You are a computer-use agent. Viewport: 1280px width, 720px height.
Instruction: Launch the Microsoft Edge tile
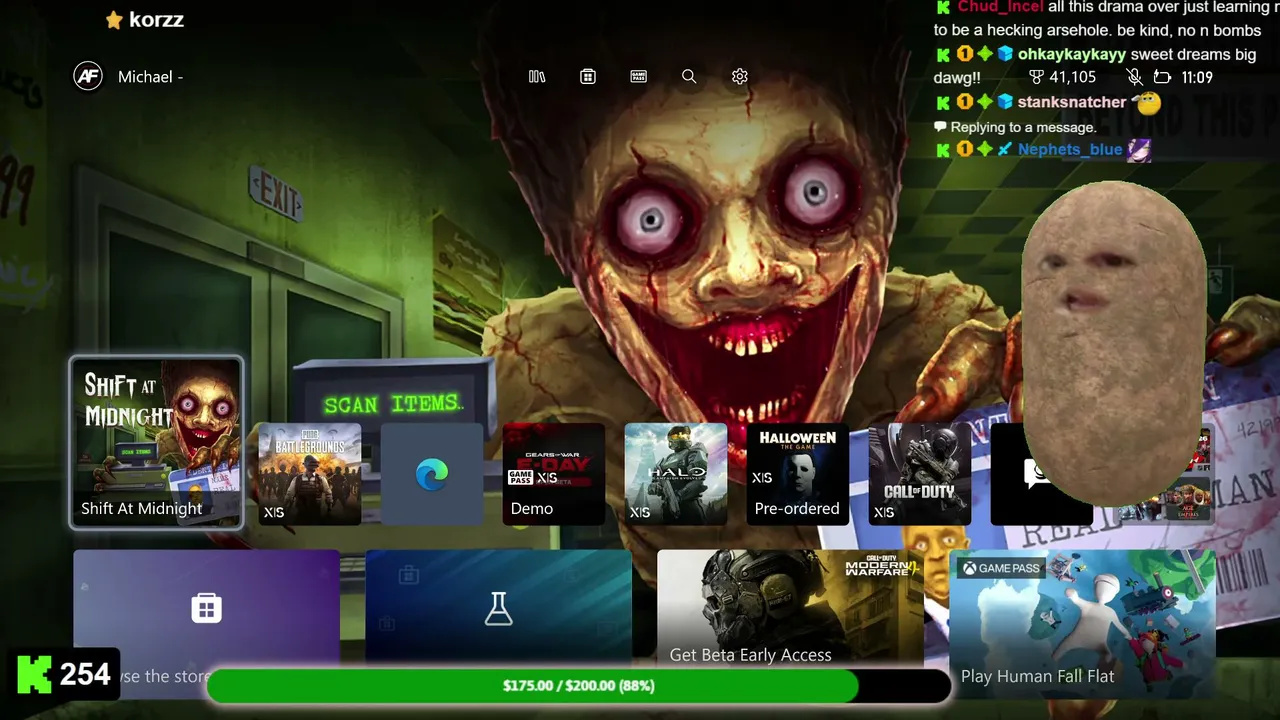432,474
